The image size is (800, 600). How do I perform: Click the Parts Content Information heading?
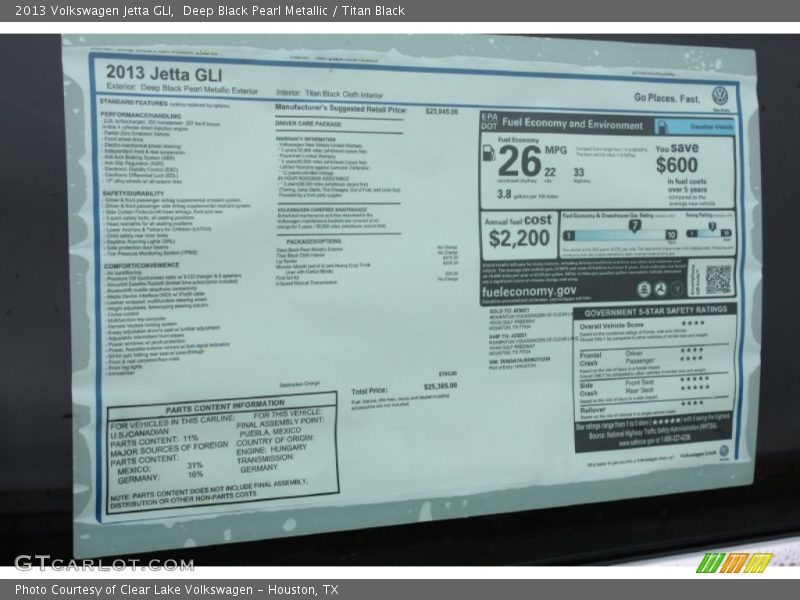(x=224, y=404)
